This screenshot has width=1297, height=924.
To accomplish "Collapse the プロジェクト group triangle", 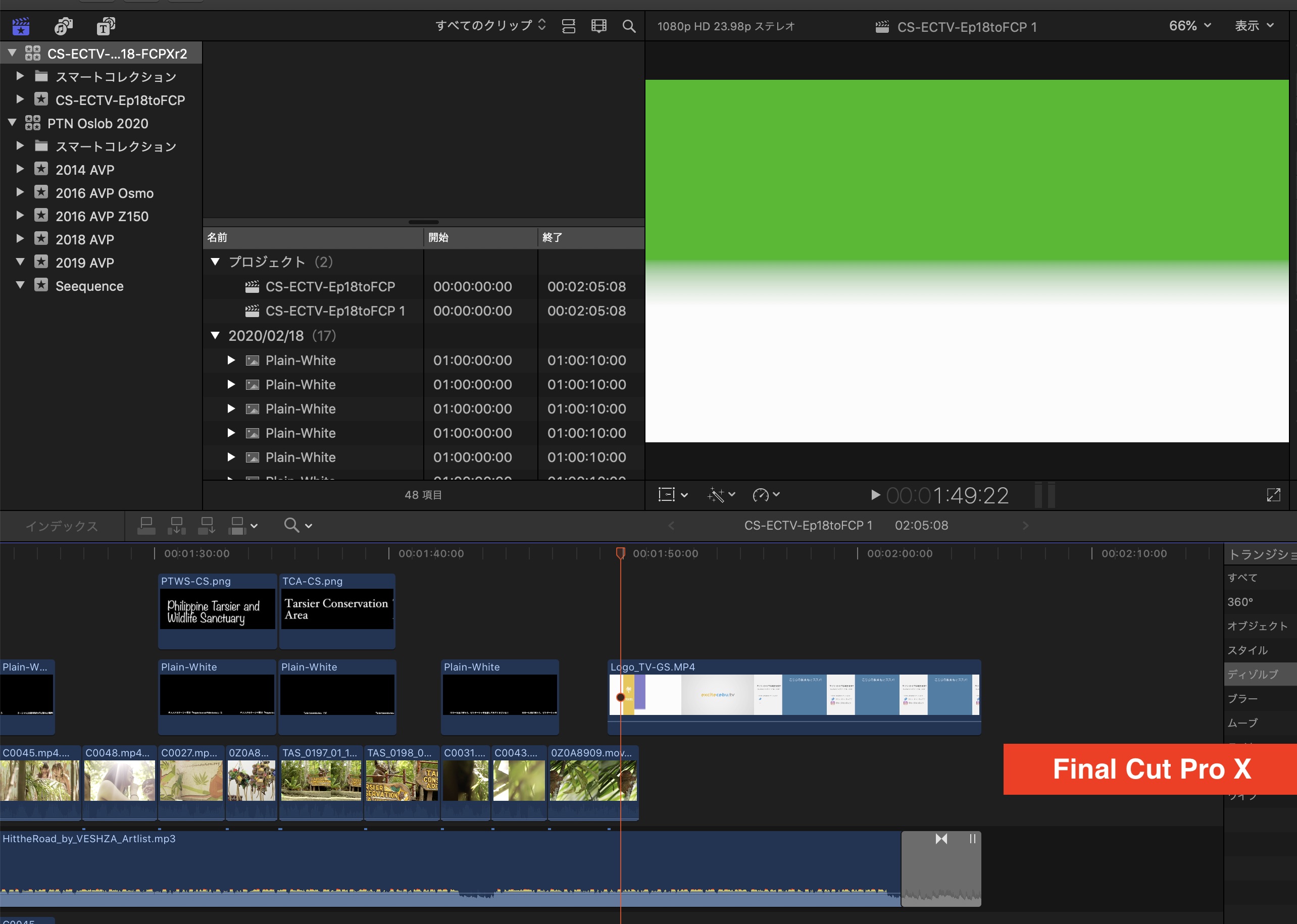I will point(215,262).
